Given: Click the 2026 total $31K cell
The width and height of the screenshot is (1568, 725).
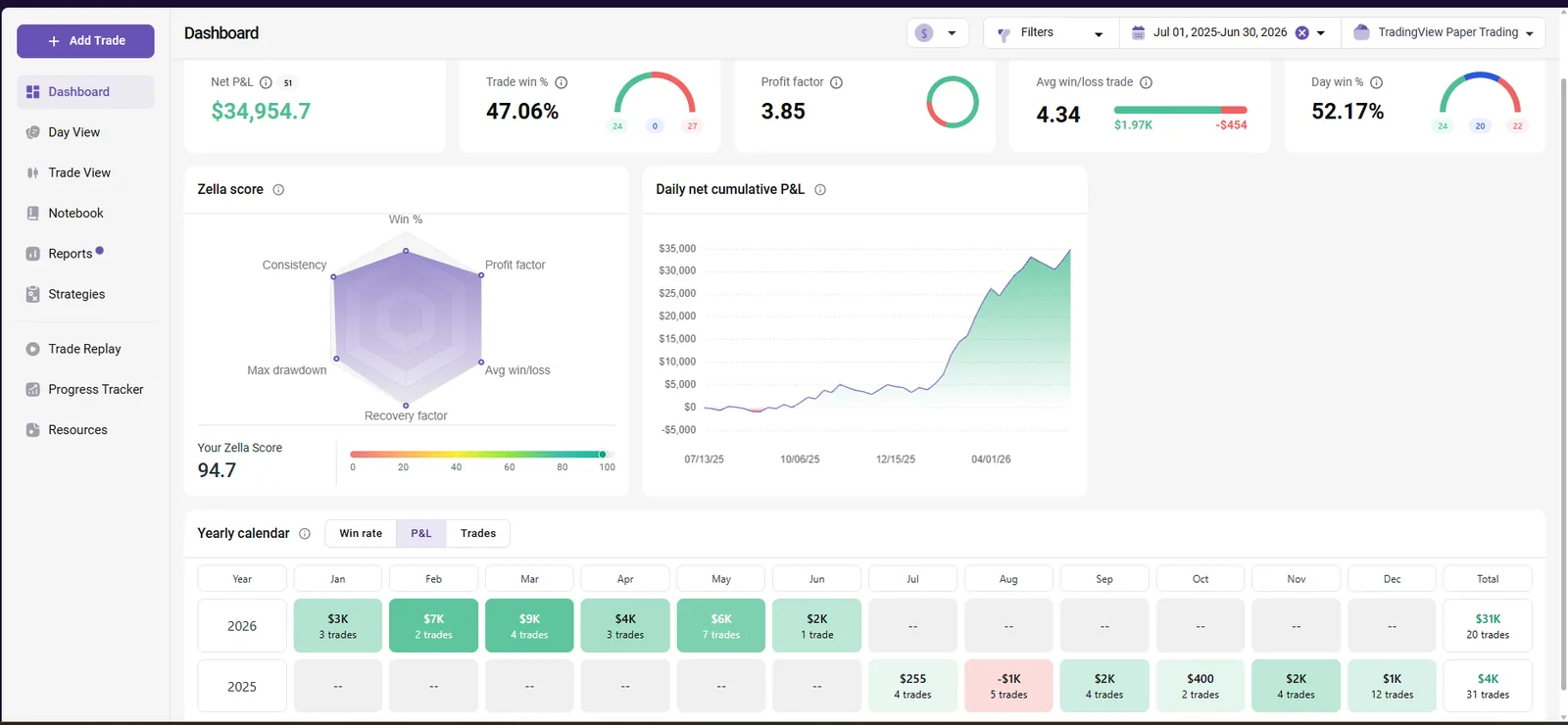Looking at the screenshot, I should (x=1488, y=626).
